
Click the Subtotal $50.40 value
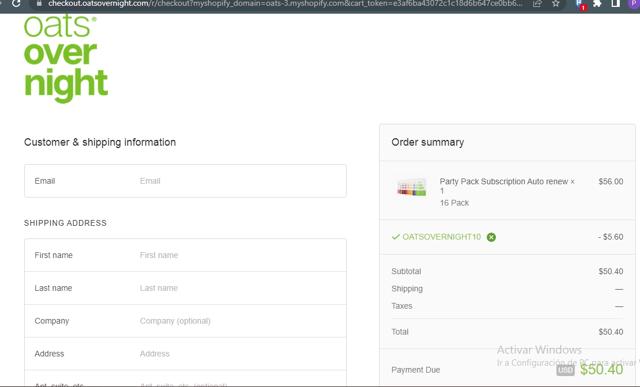[611, 271]
